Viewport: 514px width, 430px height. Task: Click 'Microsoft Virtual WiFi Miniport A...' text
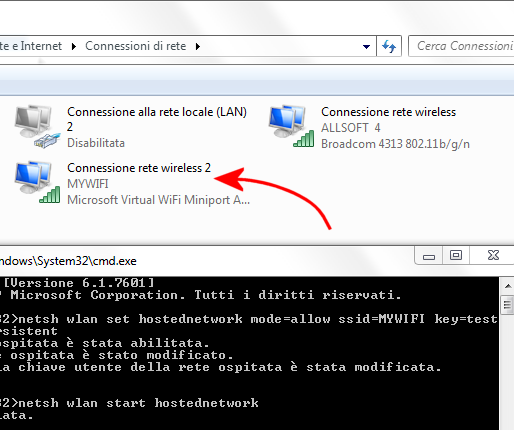point(158,200)
